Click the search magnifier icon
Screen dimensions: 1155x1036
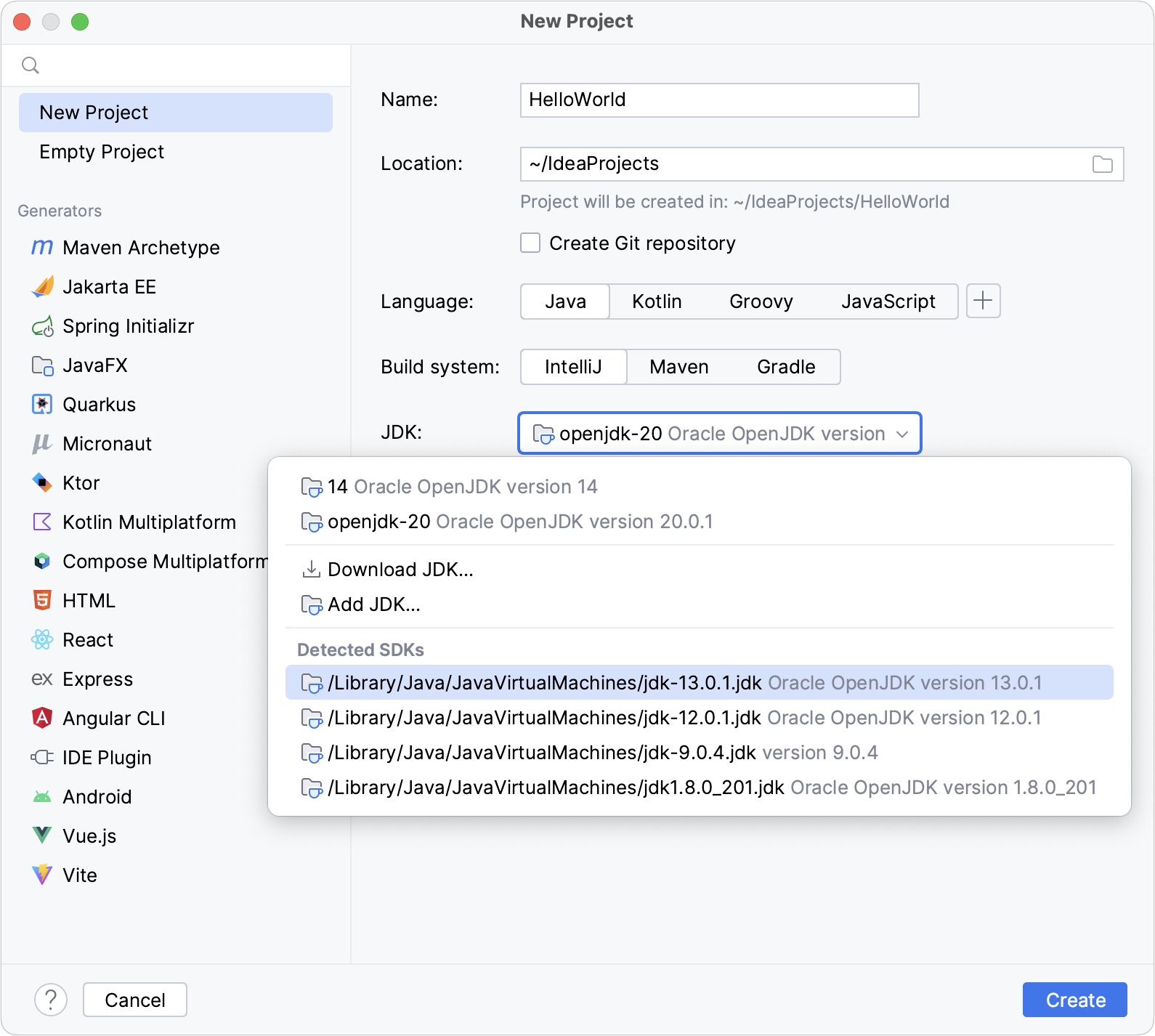[x=31, y=65]
